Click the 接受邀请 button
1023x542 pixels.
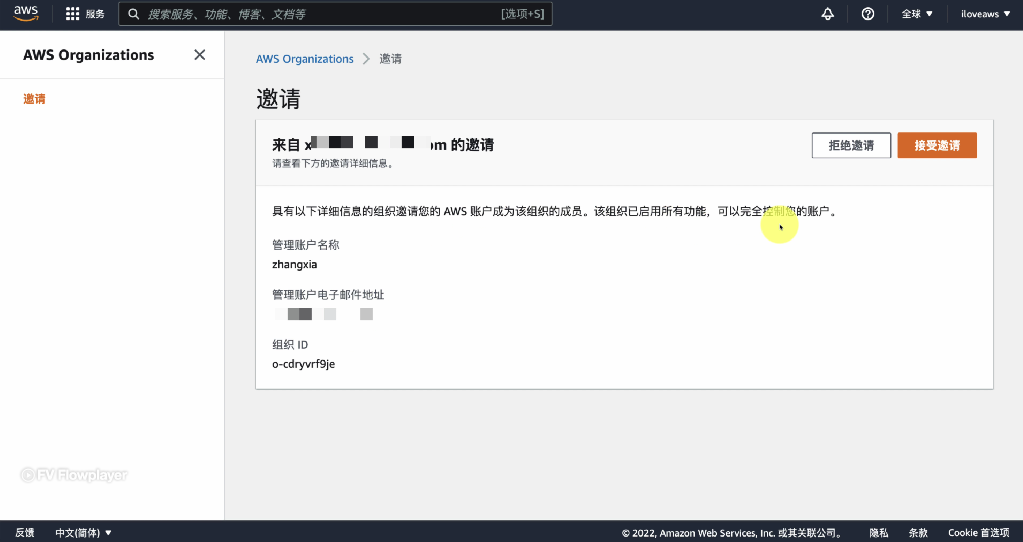937,145
